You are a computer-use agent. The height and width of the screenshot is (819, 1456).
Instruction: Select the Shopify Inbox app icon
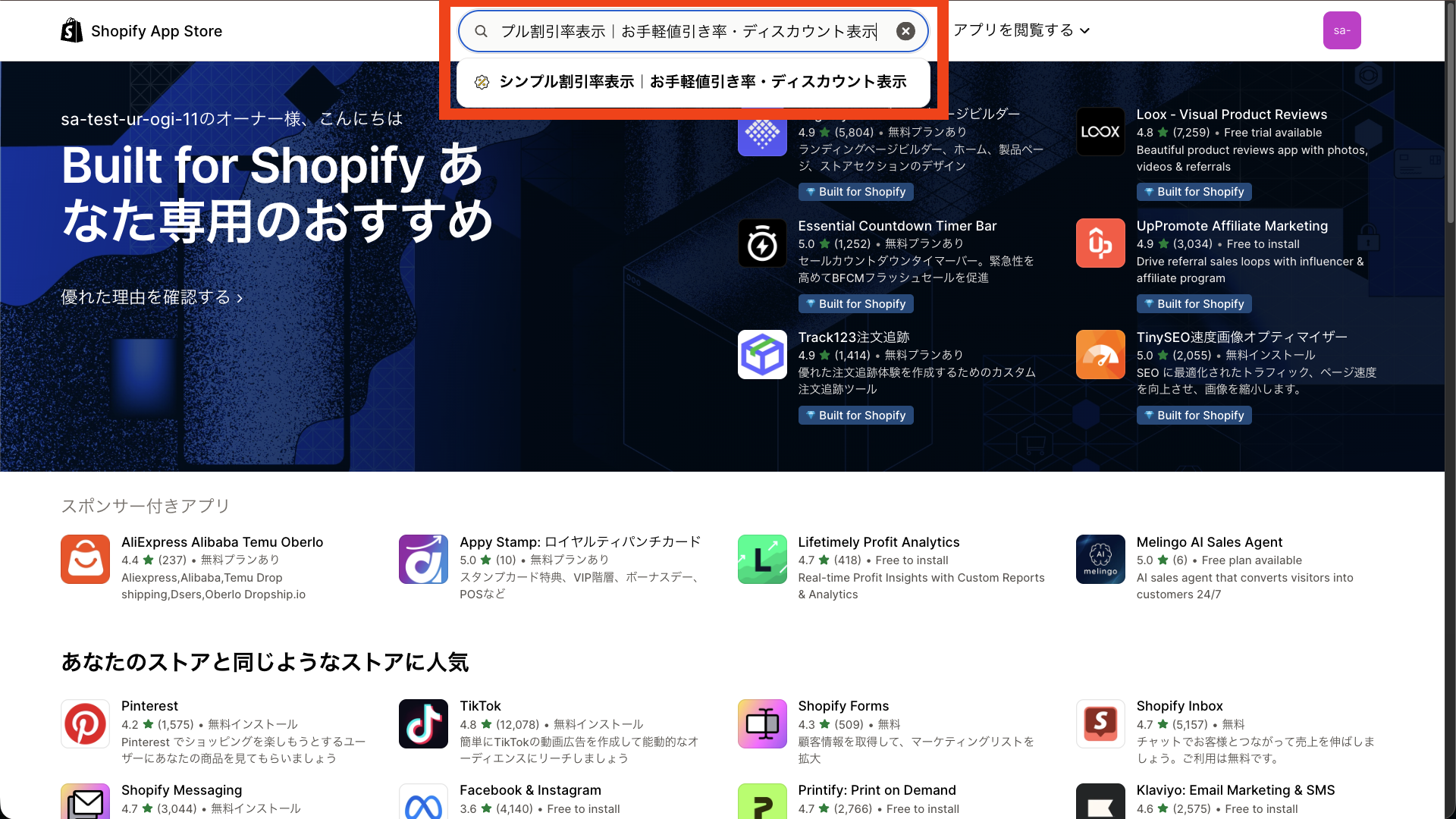tap(1100, 723)
